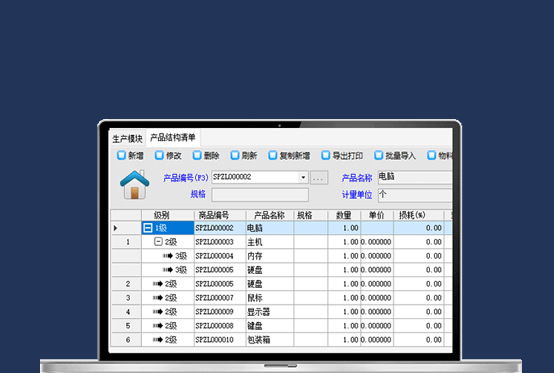The height and width of the screenshot is (373, 554).
Task: Click the 2级 label in the 键盘 row
Action: [x=171, y=326]
